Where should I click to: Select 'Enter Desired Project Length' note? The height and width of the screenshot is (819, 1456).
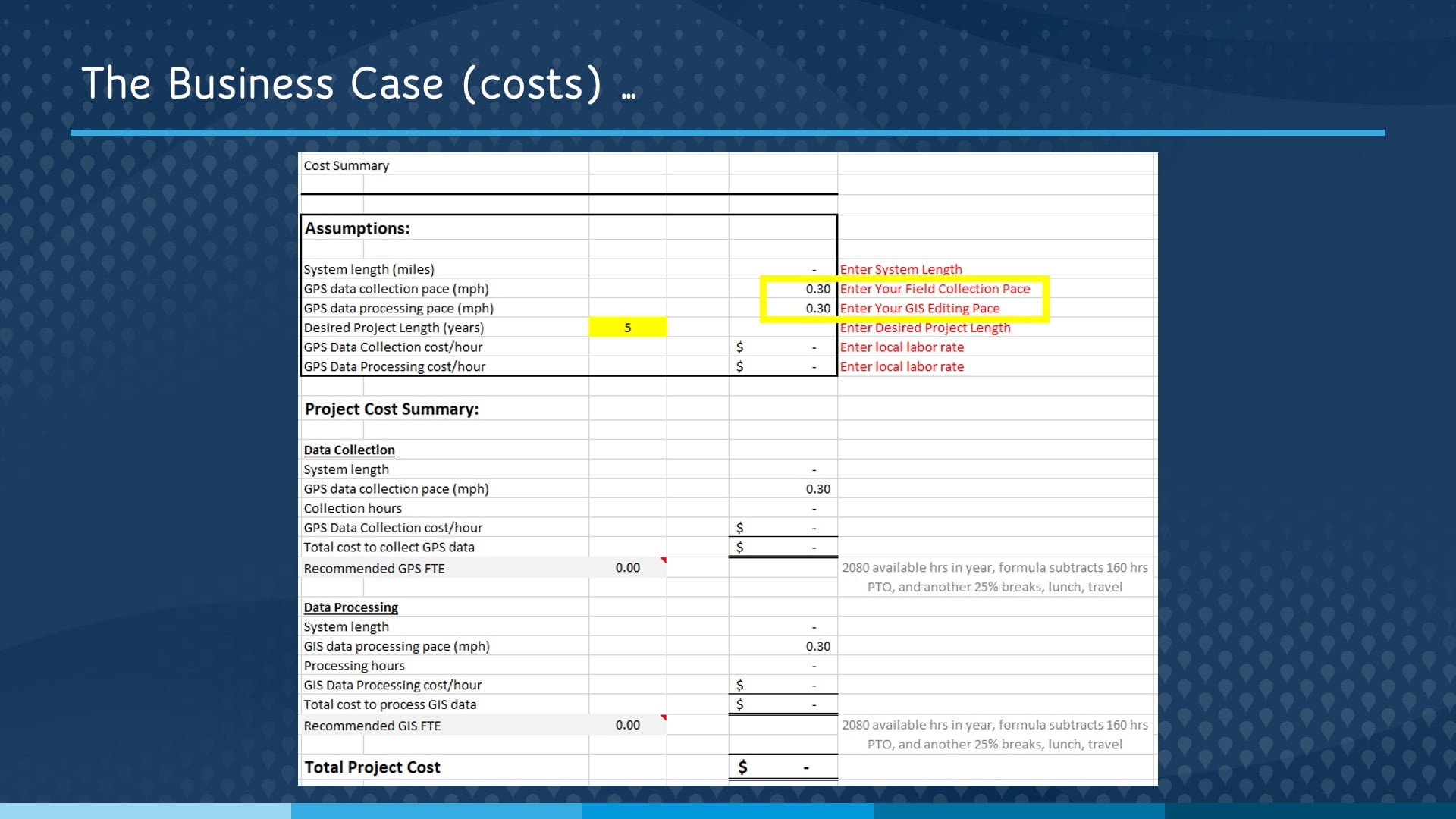pyautogui.click(x=925, y=328)
